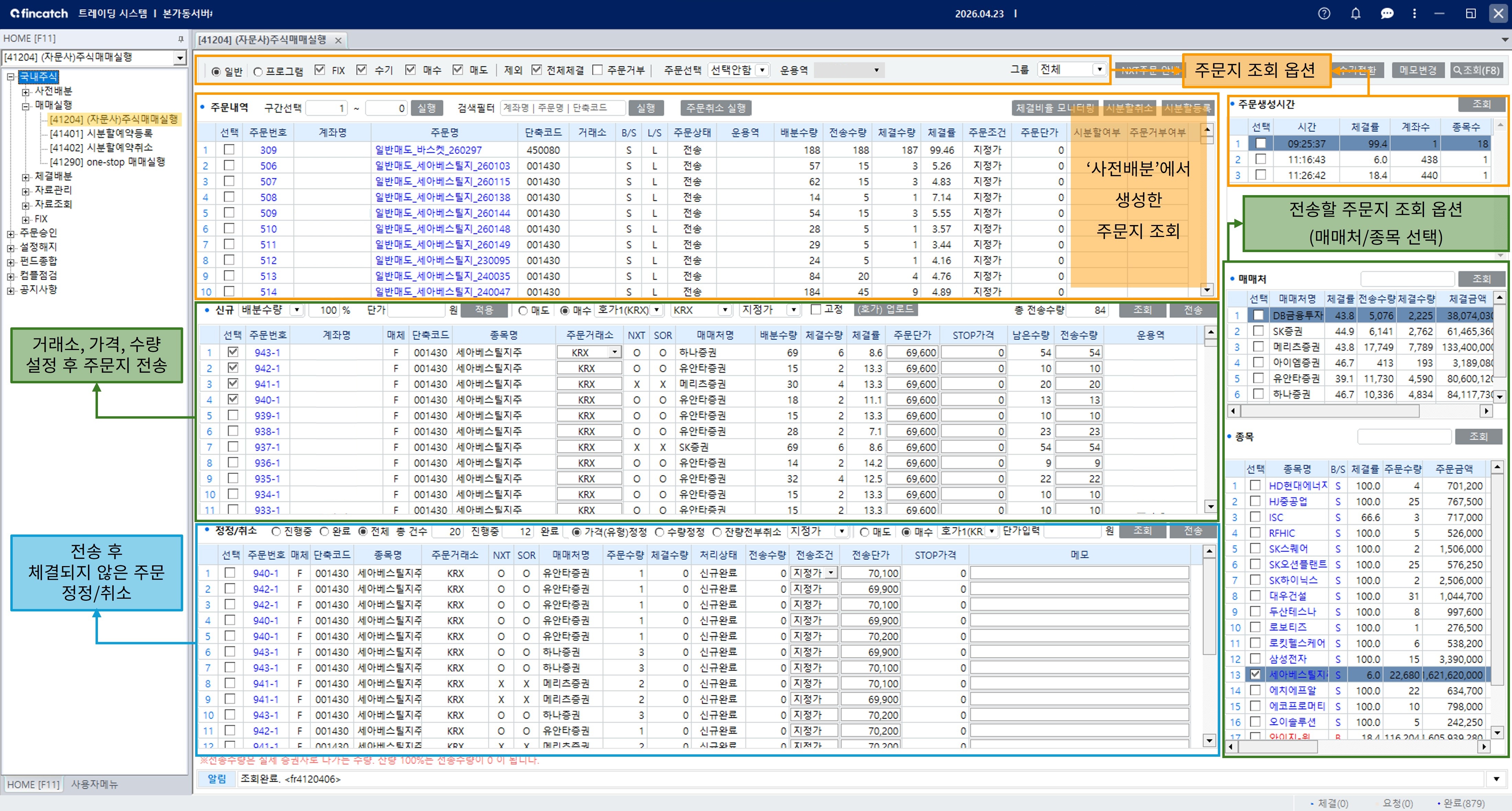
Task: Open the 주문선택 dropdown
Action: coord(762,70)
